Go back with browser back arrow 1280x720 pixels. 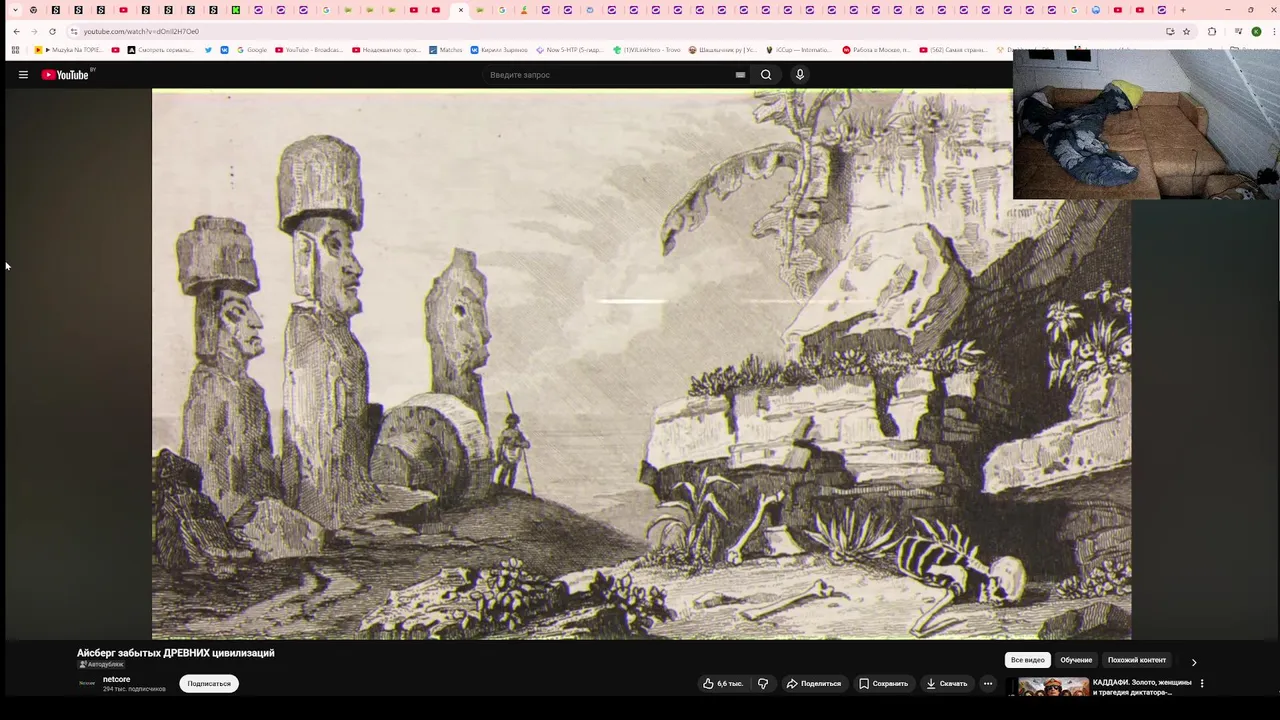click(x=16, y=31)
